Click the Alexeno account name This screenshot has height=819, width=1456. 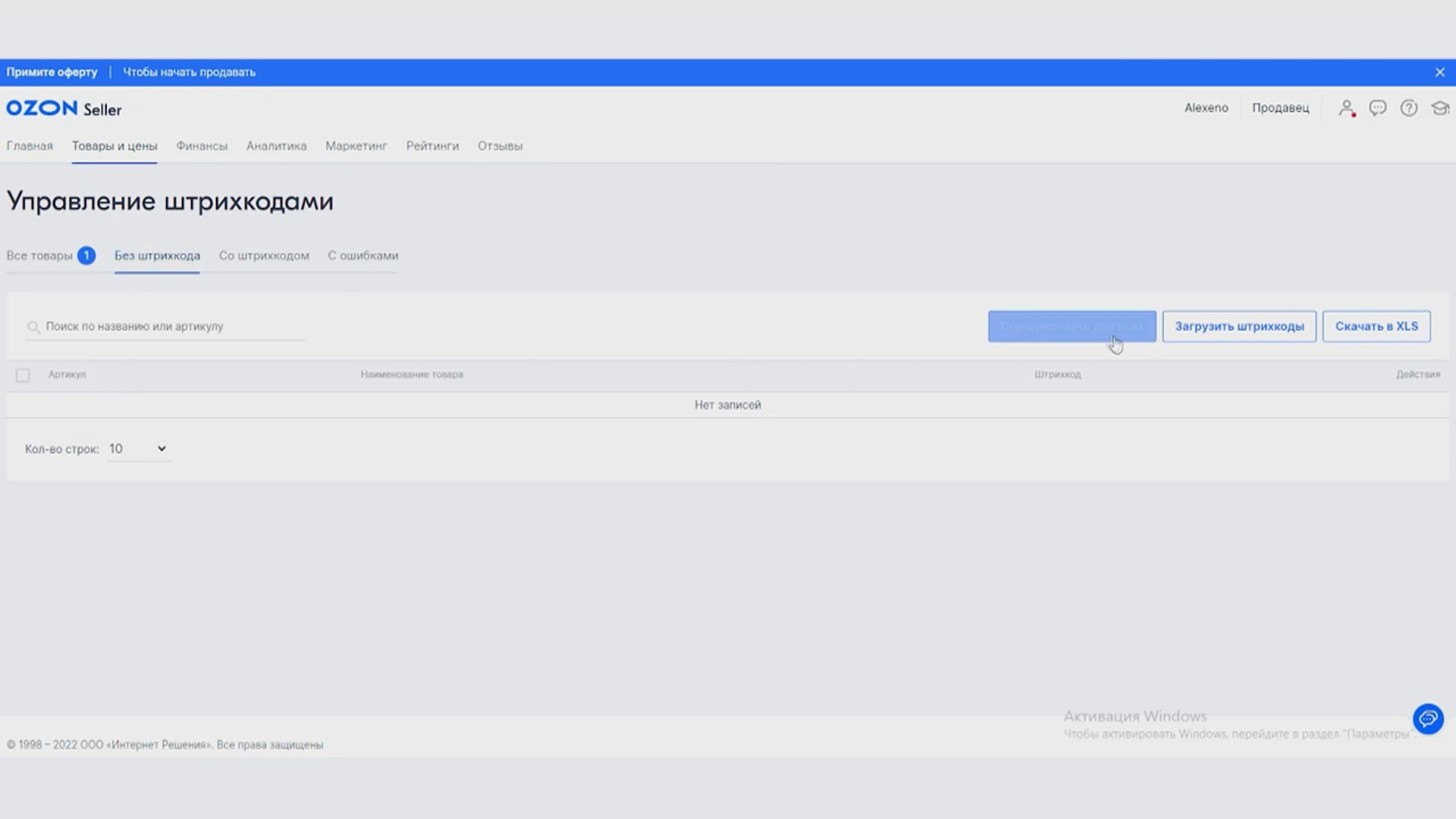point(1206,108)
